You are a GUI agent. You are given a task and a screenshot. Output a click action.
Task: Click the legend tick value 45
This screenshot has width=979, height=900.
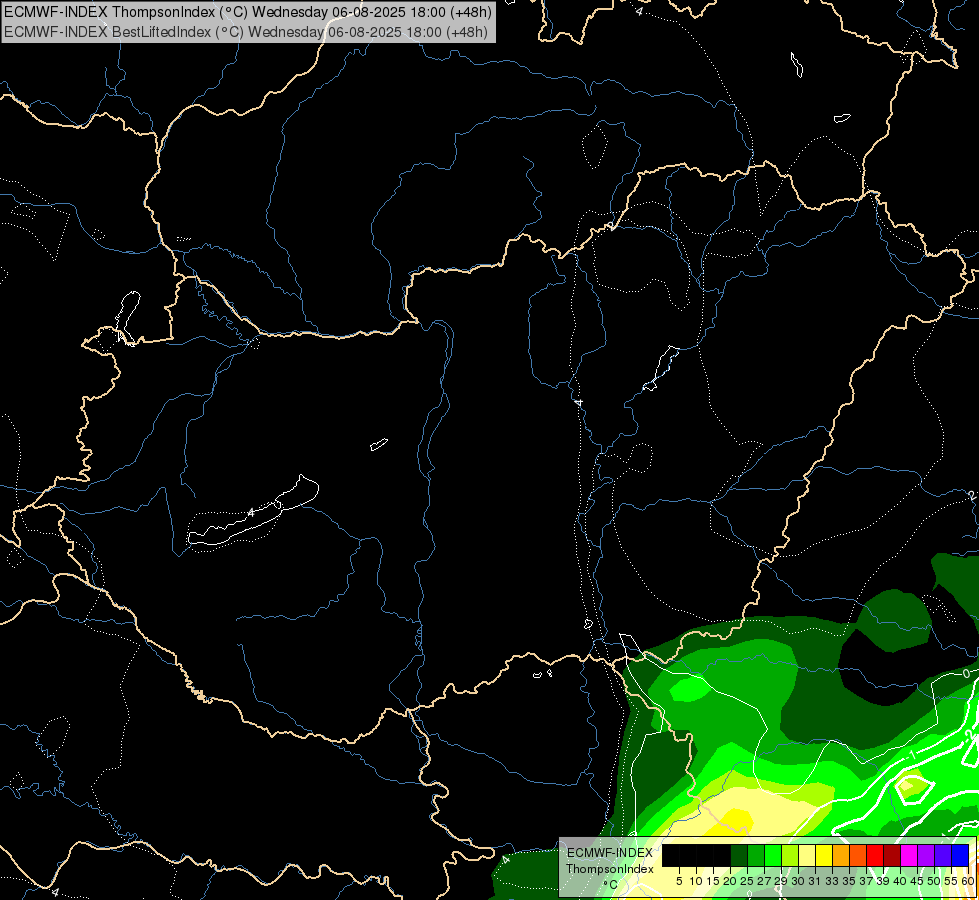[917, 881]
